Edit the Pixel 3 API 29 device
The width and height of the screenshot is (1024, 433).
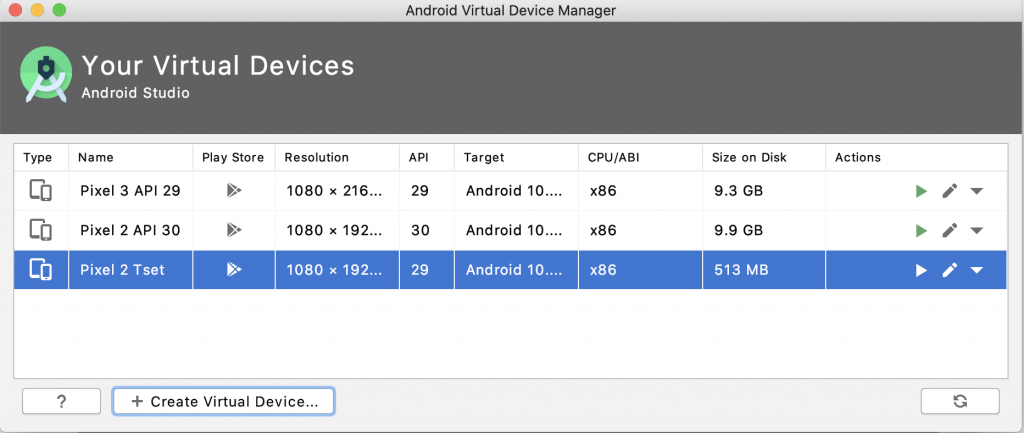tap(950, 191)
